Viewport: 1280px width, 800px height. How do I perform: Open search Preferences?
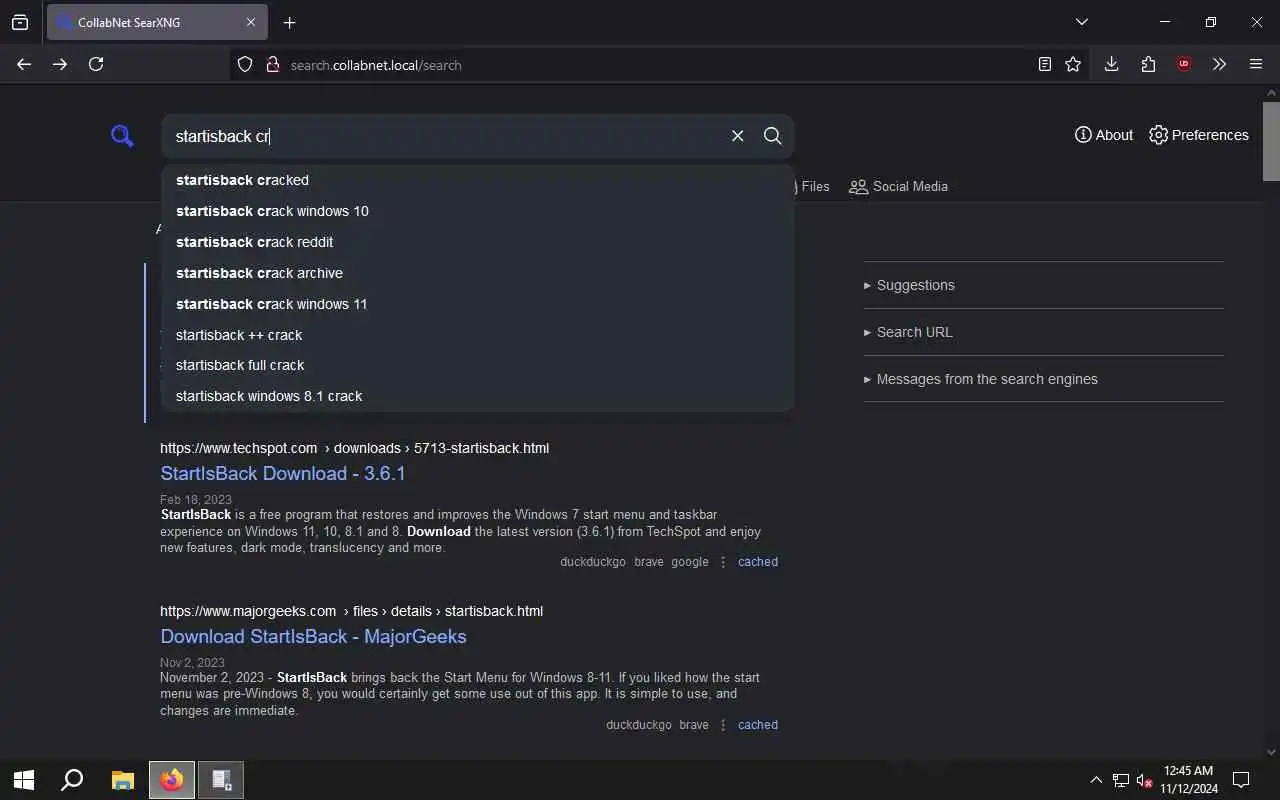[x=1199, y=135]
